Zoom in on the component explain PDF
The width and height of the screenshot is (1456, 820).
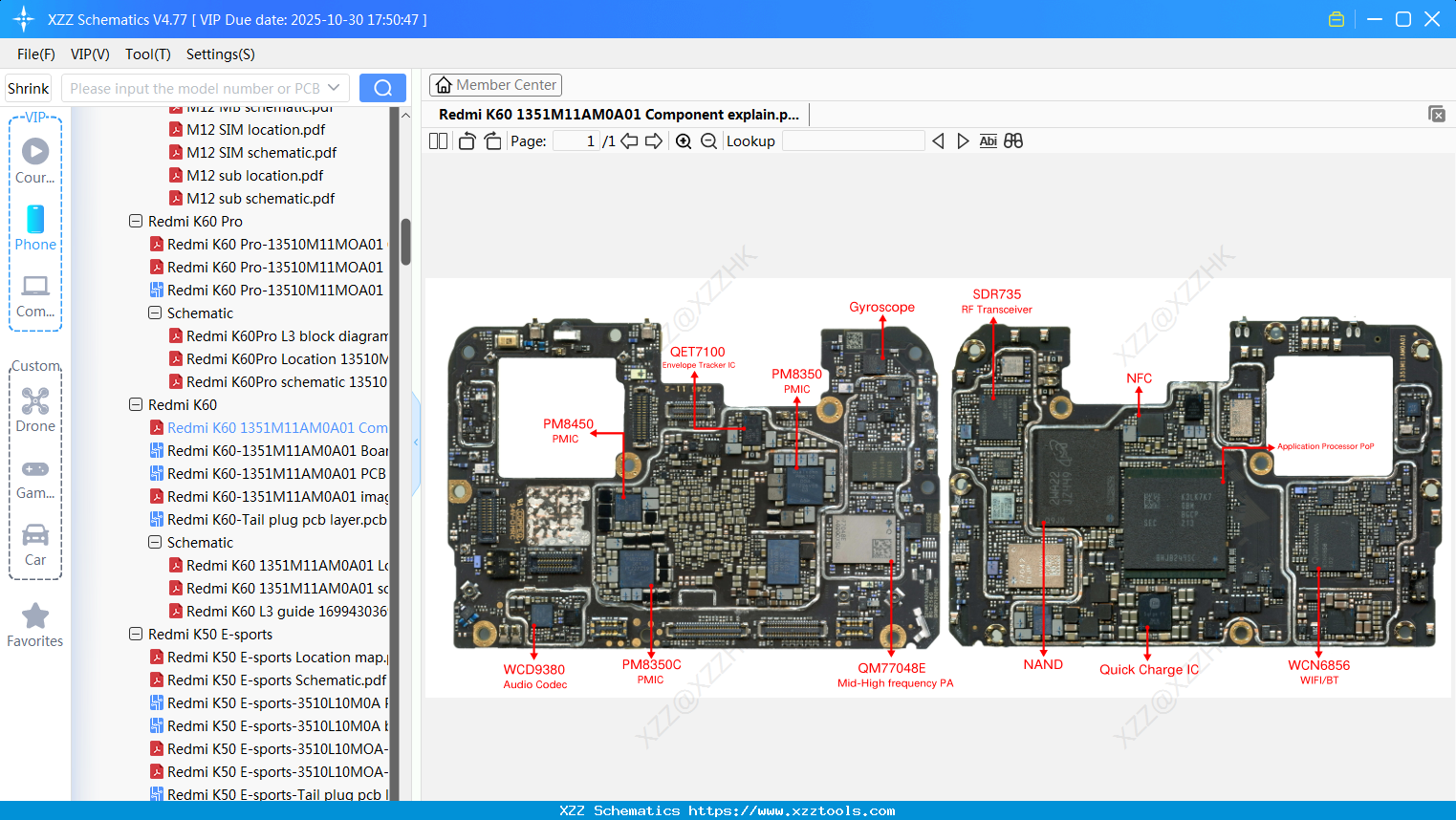pos(684,140)
